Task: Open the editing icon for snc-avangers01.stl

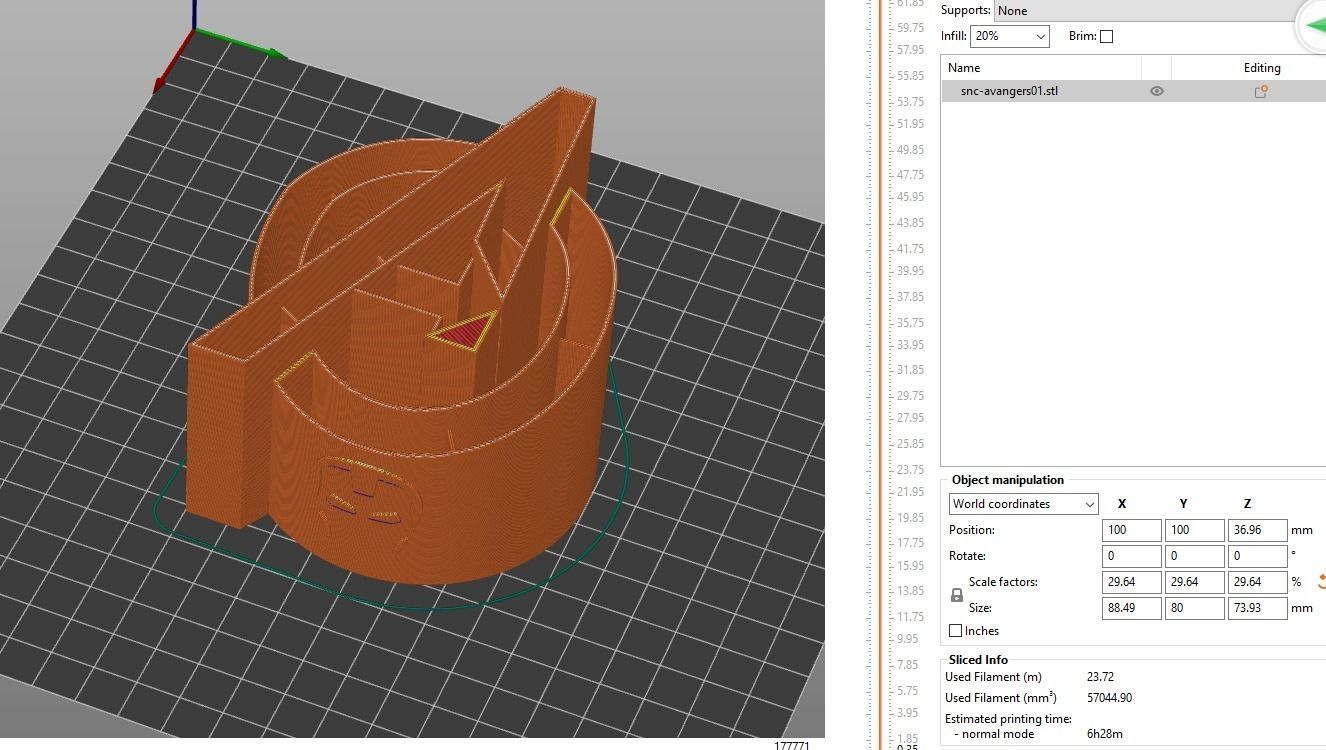Action: pos(1261,91)
